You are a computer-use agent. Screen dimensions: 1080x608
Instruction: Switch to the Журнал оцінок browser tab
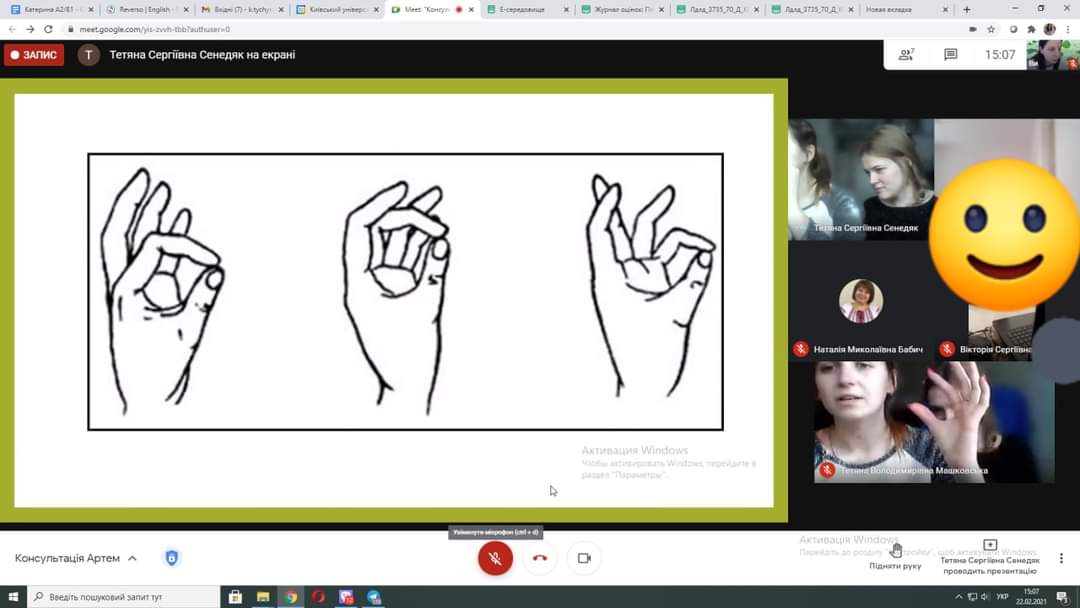[622, 10]
